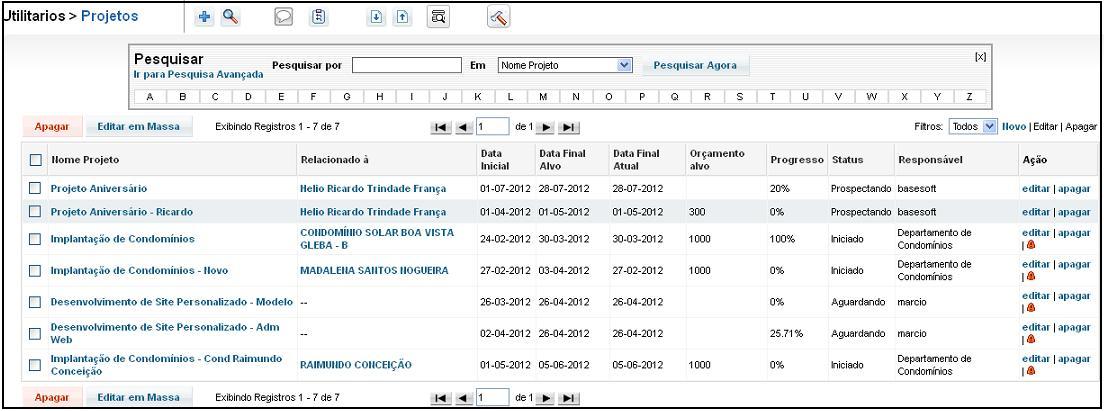Click the bottom page number input box

click(493, 398)
